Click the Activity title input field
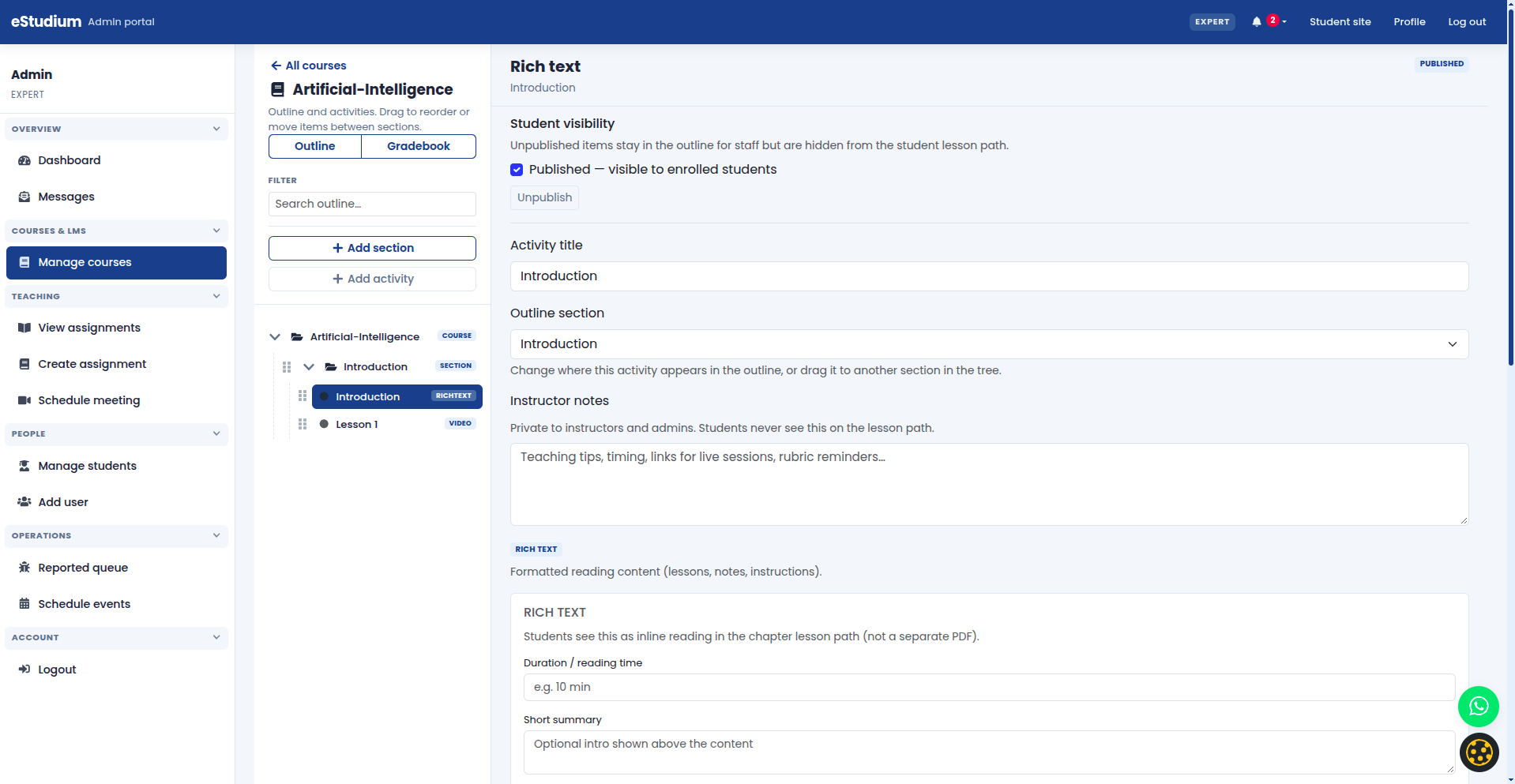The image size is (1515, 784). (x=989, y=276)
